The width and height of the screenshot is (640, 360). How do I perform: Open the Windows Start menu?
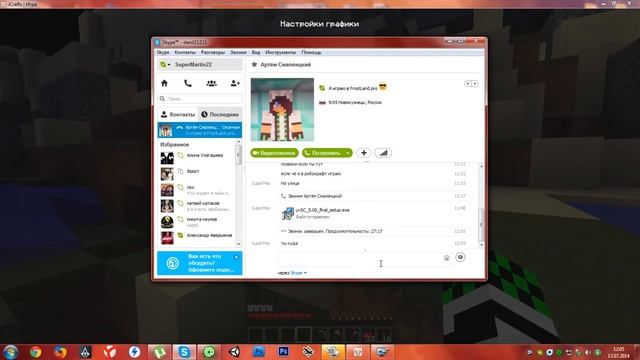click(11, 352)
